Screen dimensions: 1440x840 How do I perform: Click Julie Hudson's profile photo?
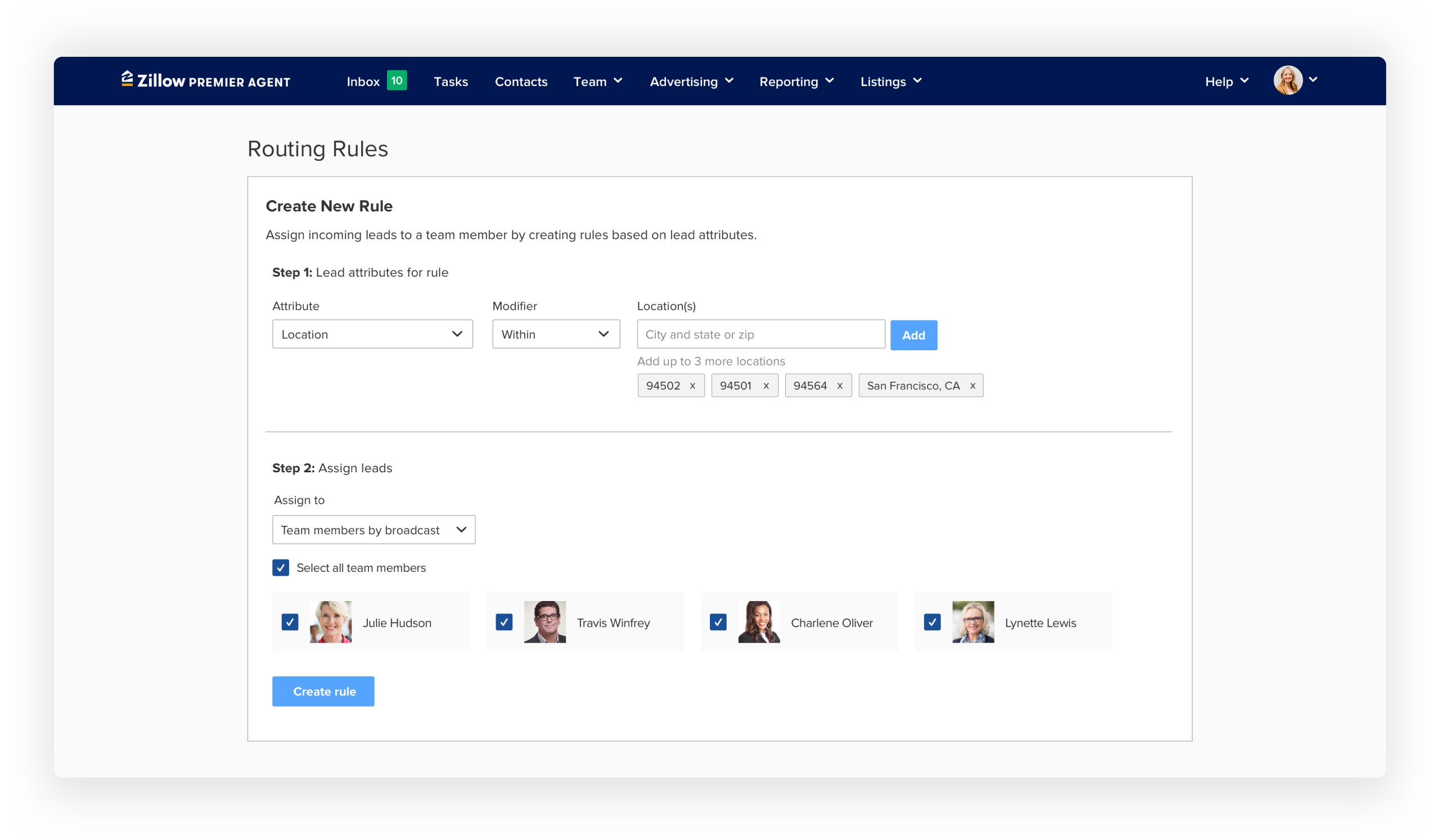(x=330, y=622)
